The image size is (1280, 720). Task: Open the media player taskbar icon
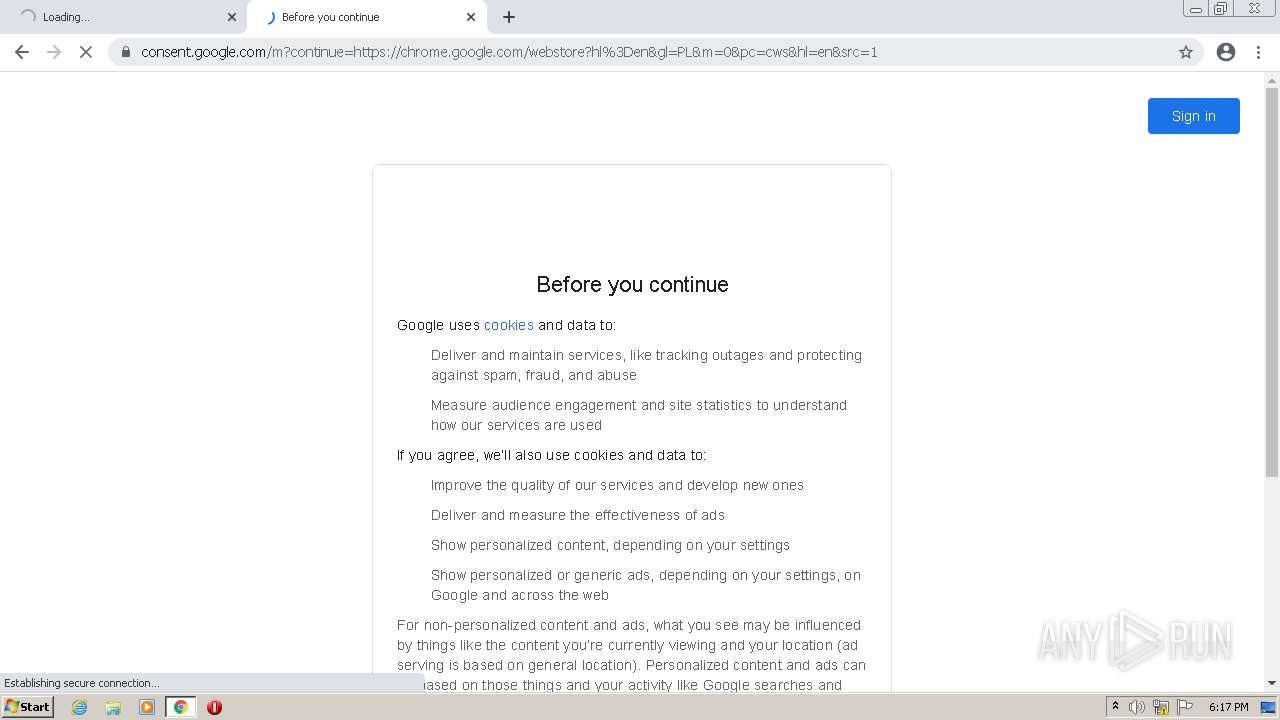click(x=147, y=707)
